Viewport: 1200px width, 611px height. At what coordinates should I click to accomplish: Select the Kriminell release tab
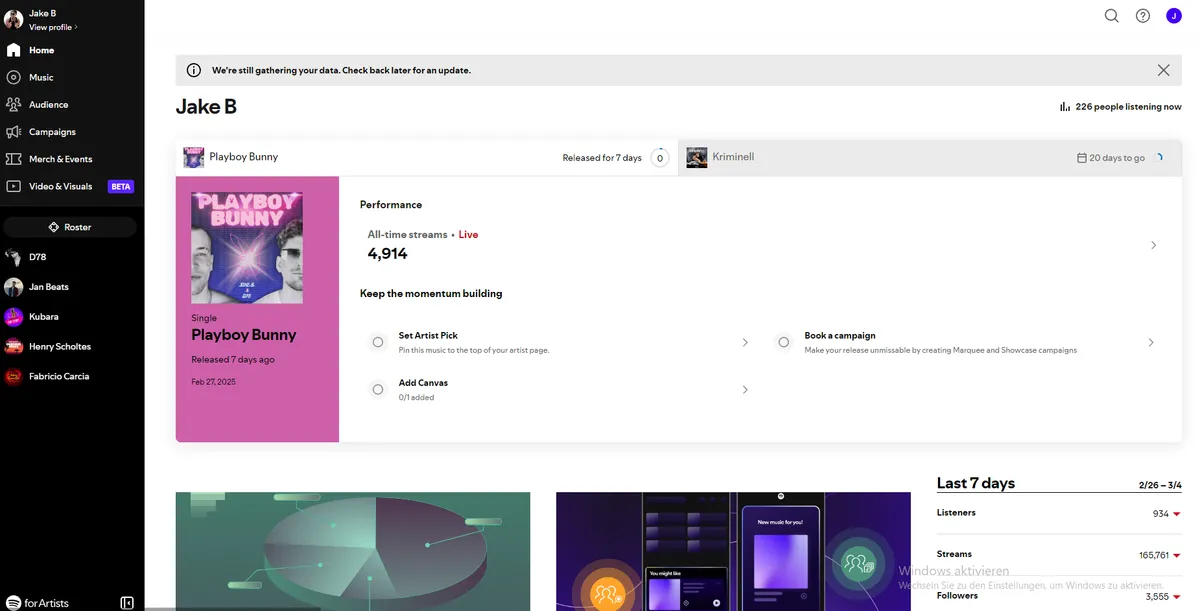[930, 157]
